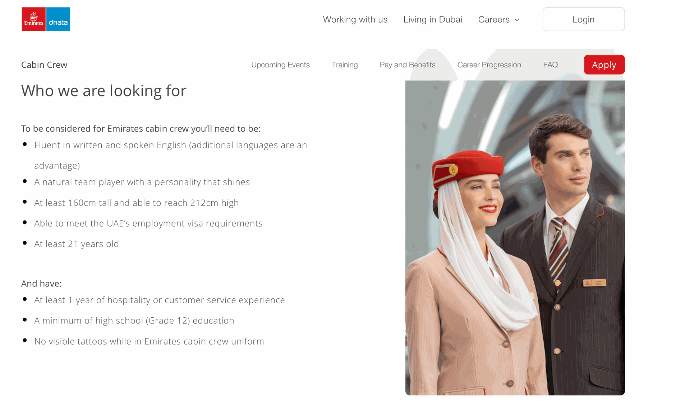This screenshot has width=690, height=403.
Task: Click the 21 years old requirement
Action: pos(76,244)
